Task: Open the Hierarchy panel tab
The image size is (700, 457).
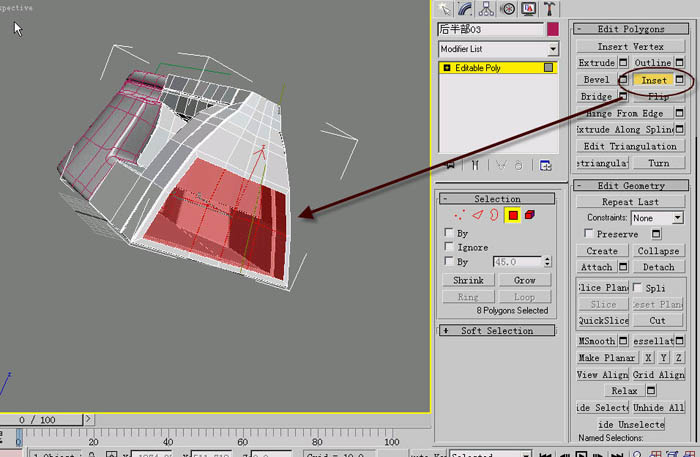Action: [486, 9]
